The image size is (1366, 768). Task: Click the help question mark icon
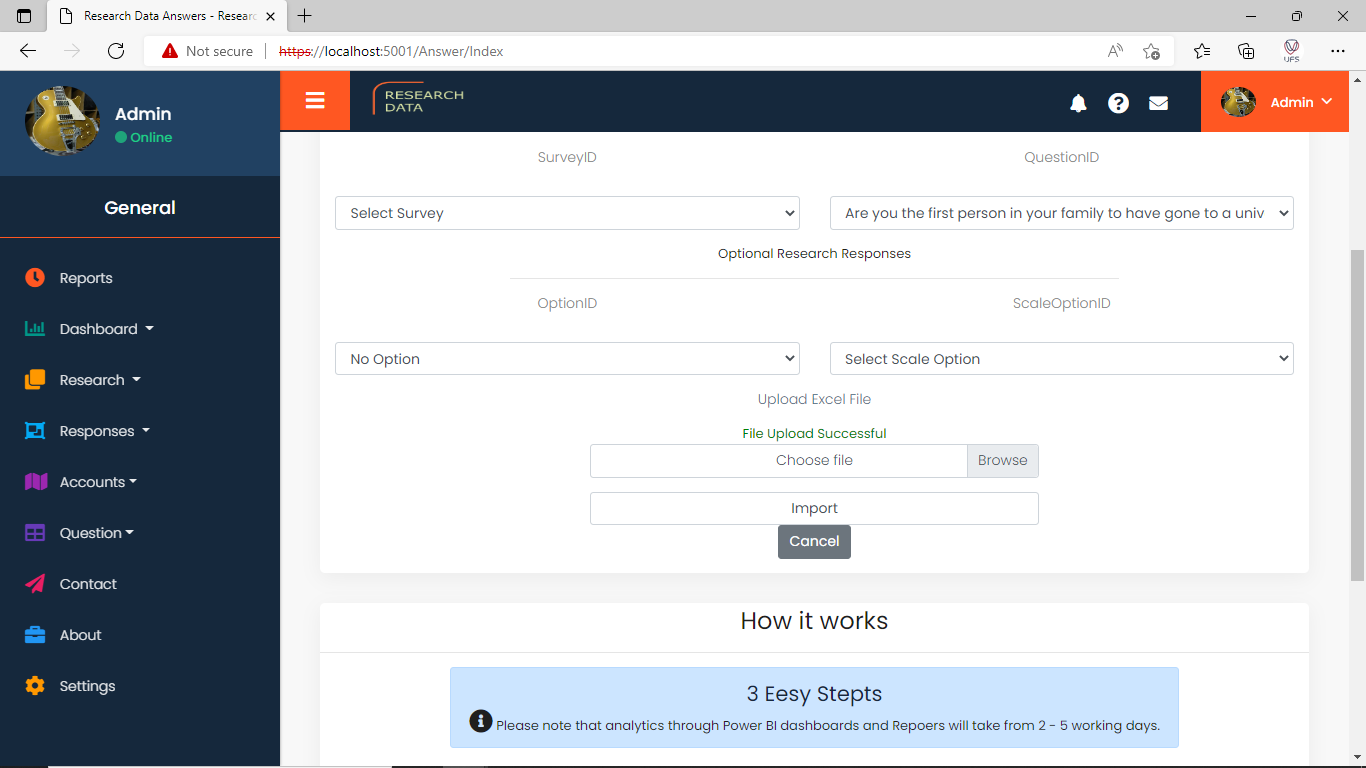[1118, 103]
